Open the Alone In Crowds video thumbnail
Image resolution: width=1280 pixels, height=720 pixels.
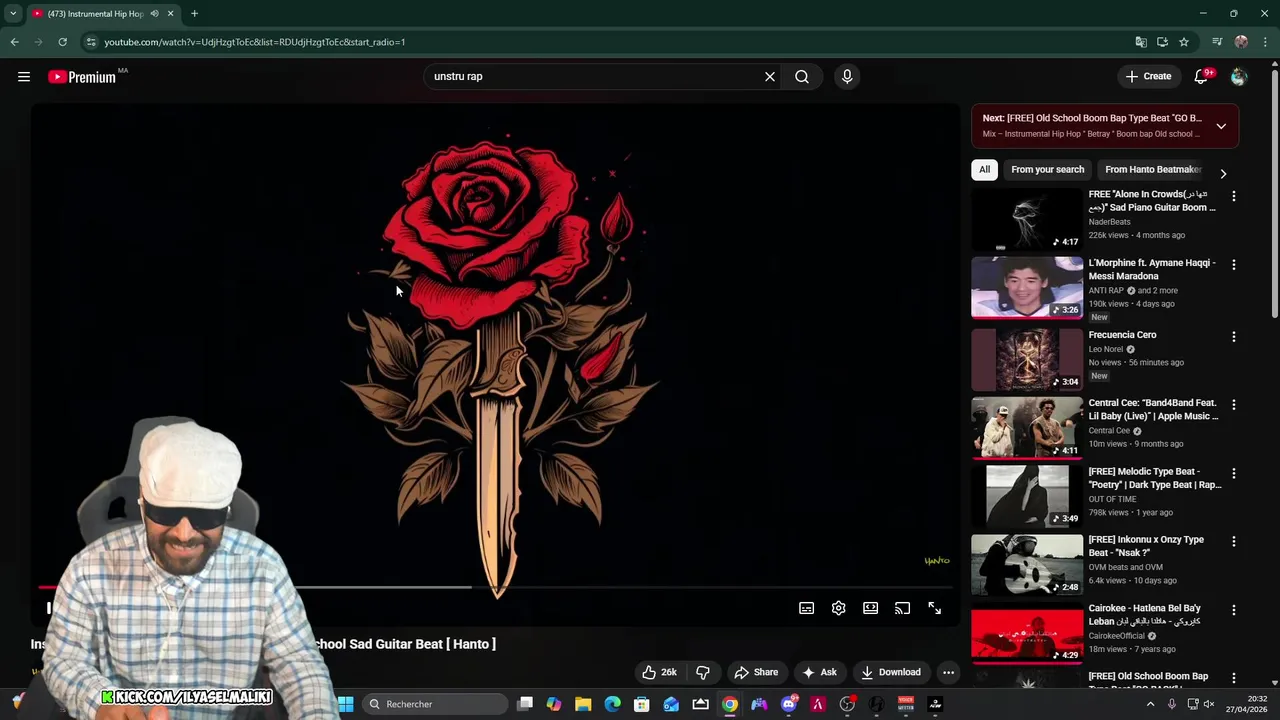(1027, 219)
